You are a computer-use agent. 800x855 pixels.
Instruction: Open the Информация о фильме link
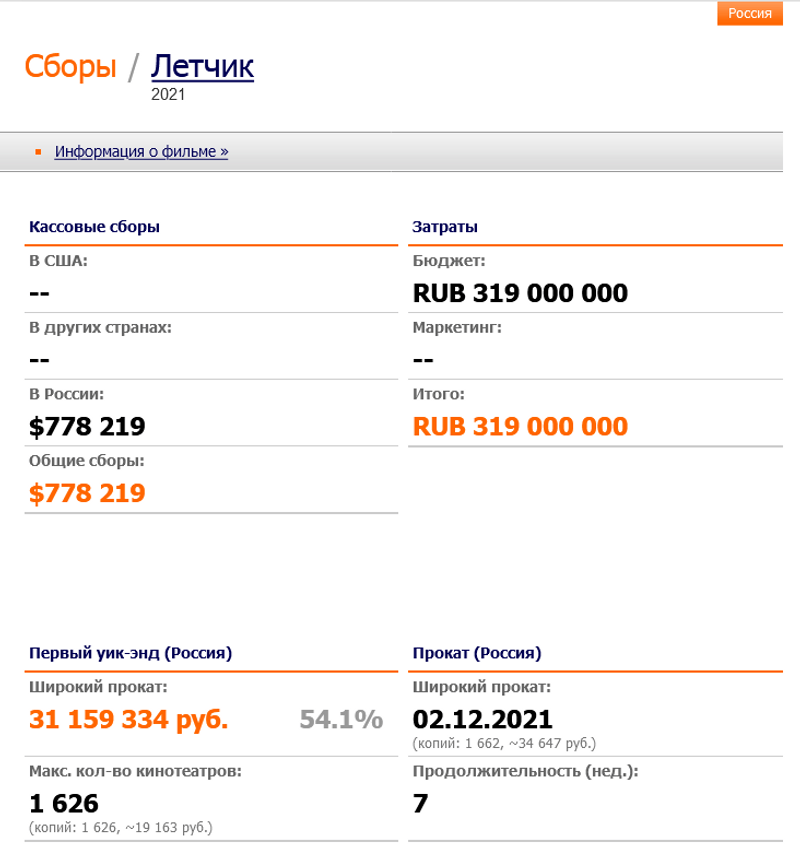pyautogui.click(x=141, y=152)
